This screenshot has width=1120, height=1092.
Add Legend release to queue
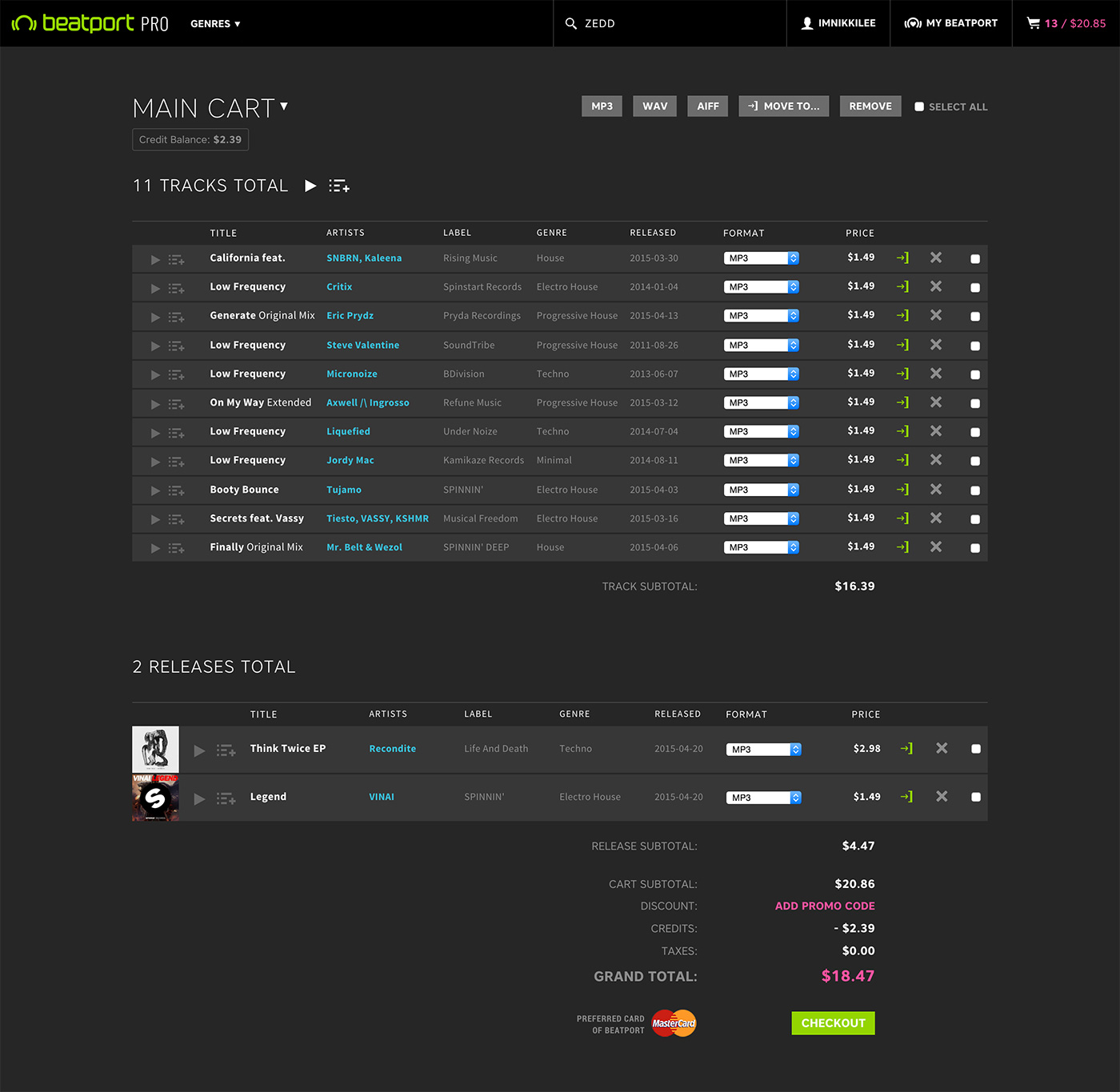click(x=226, y=798)
